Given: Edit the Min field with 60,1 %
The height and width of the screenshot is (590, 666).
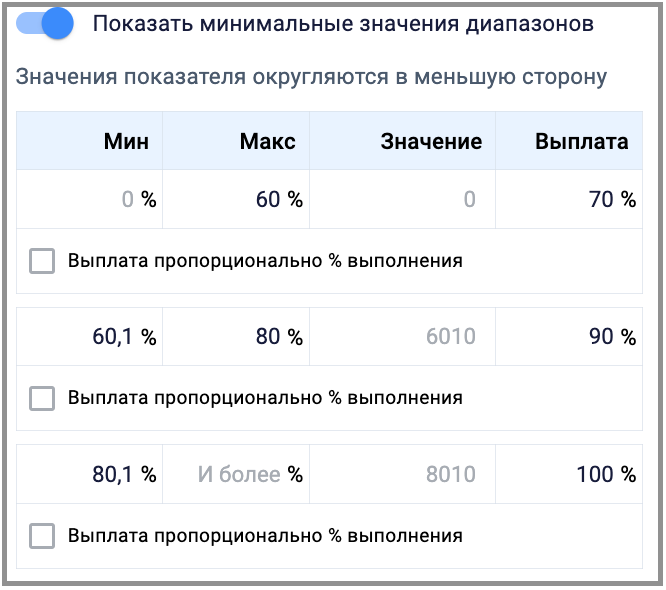Looking at the screenshot, I should [x=90, y=337].
